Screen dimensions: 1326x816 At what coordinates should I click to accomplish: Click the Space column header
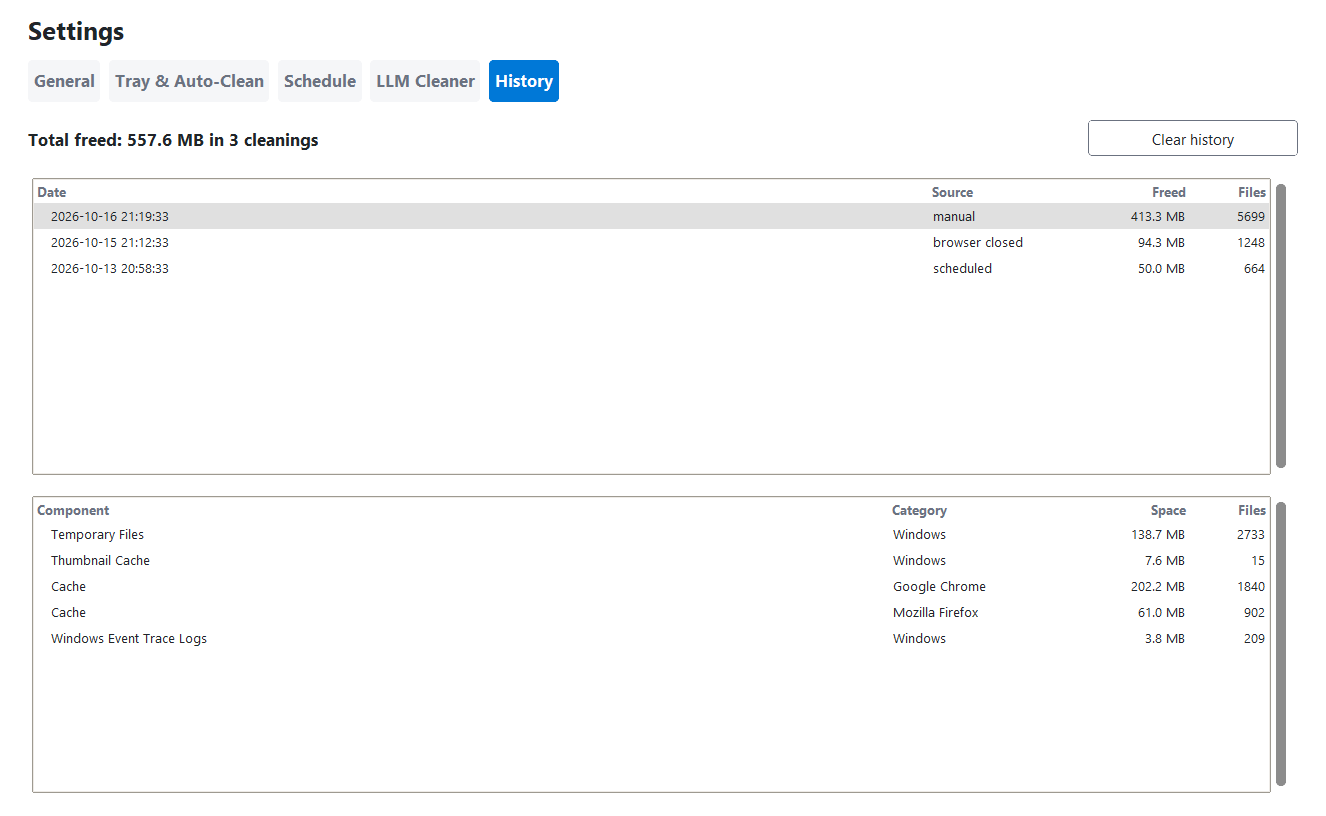click(1168, 510)
